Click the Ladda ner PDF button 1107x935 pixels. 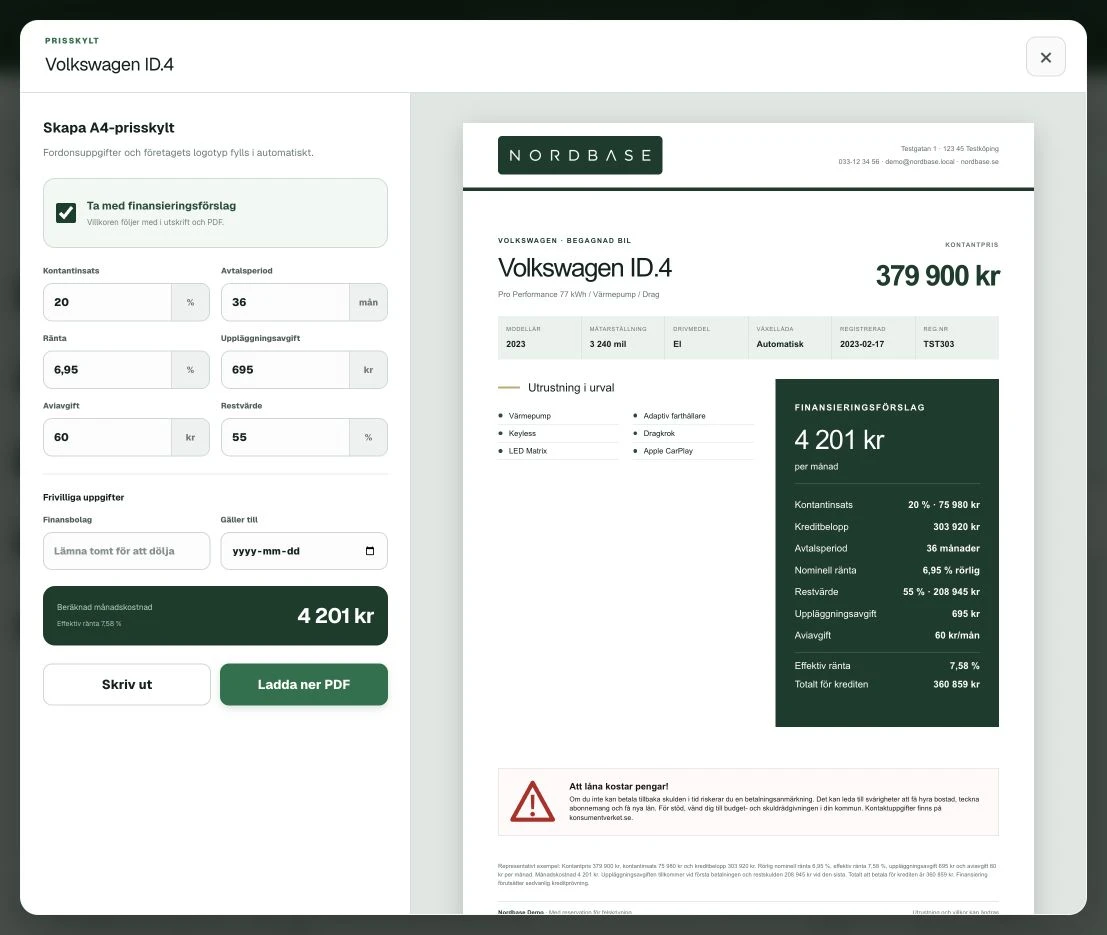tap(304, 684)
